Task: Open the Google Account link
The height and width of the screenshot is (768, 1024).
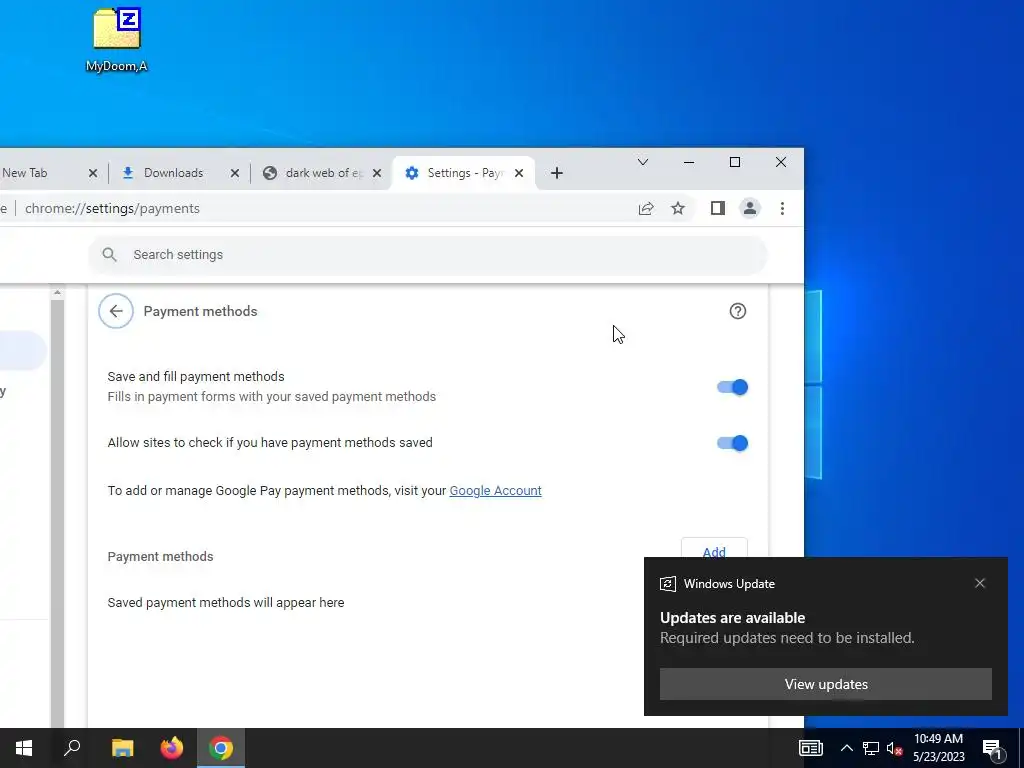Action: pos(495,490)
